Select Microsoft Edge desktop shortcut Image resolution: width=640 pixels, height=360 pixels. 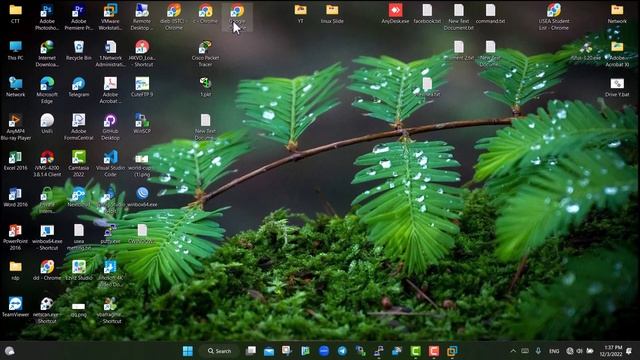[x=47, y=90]
